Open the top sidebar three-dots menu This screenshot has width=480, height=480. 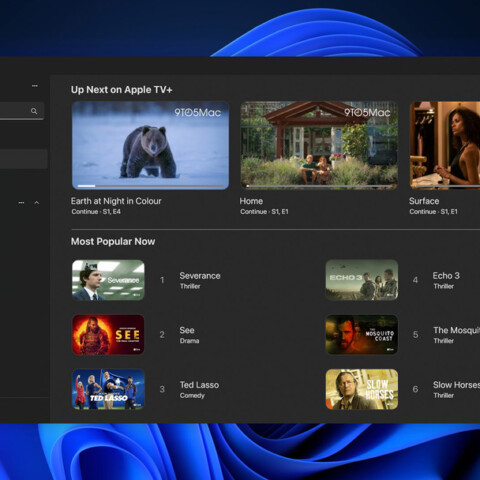tap(35, 86)
